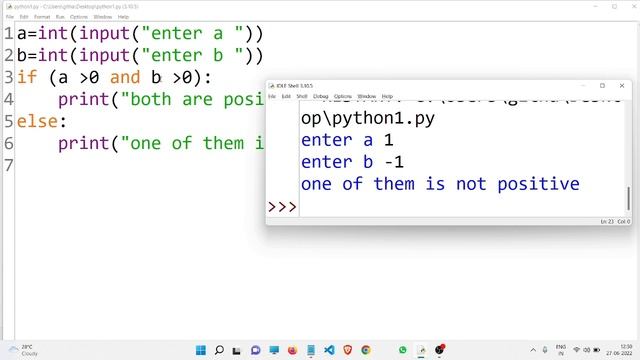This screenshot has height=360, width=640.
Task: Open Debug menu in IDLE Shell
Action: pyautogui.click(x=320, y=96)
